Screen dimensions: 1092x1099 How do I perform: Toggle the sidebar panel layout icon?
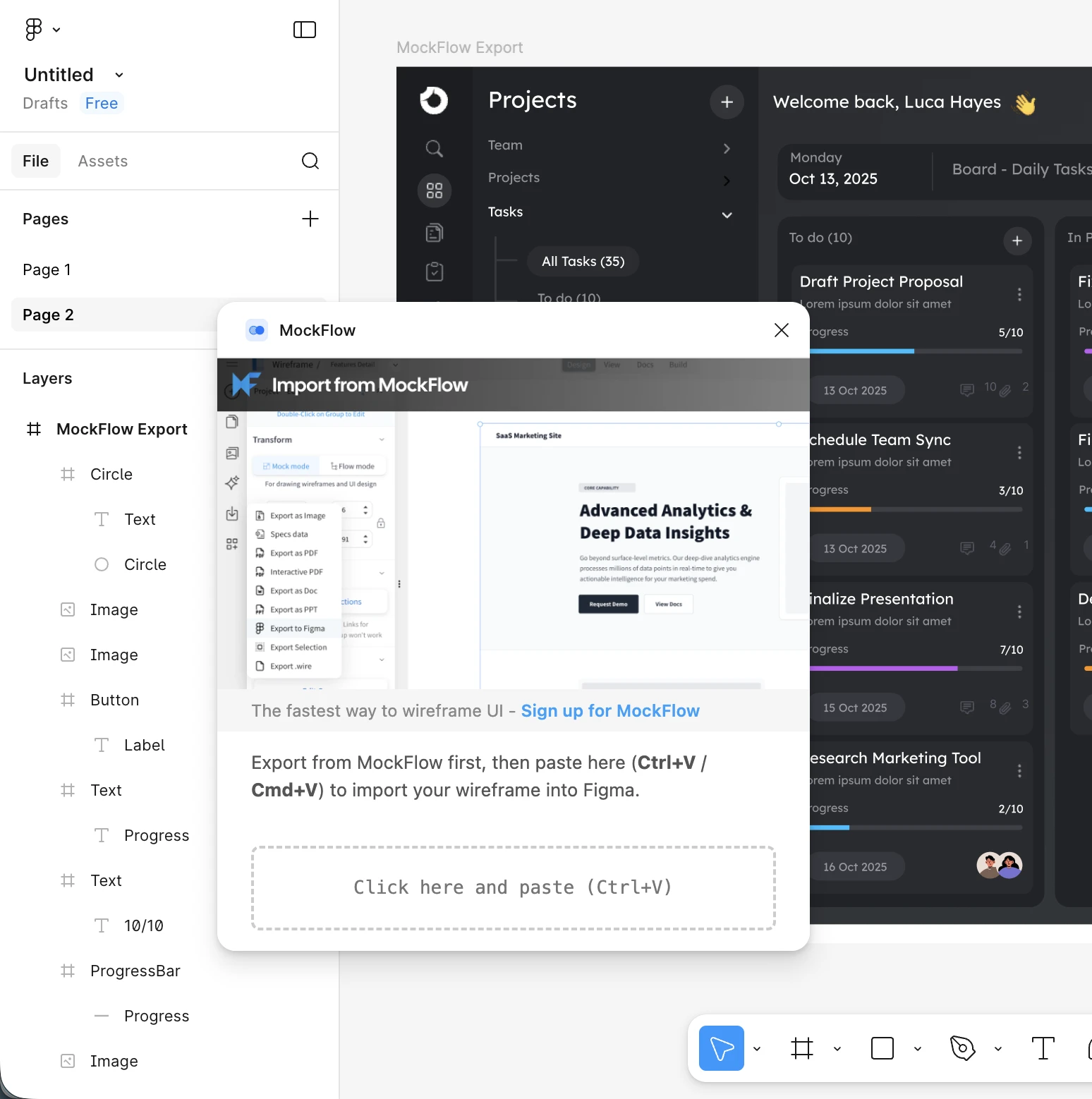[304, 30]
